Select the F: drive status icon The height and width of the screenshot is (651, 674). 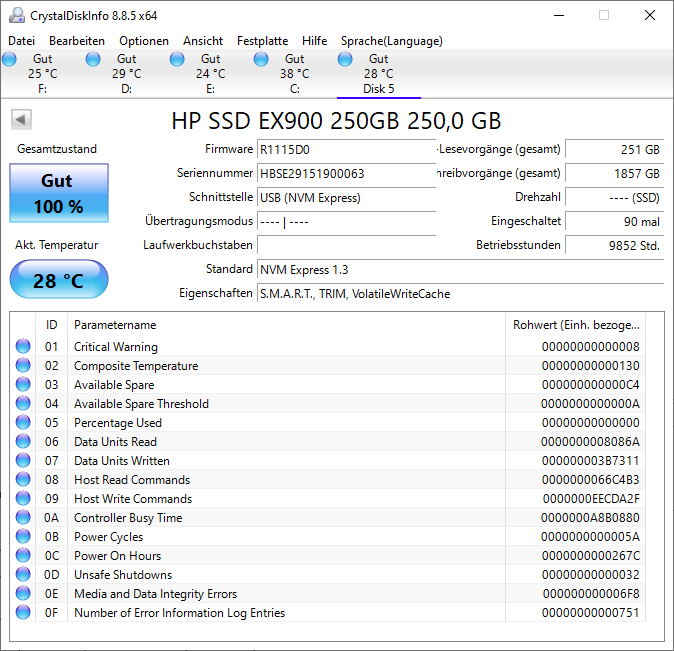pyautogui.click(x=9, y=59)
